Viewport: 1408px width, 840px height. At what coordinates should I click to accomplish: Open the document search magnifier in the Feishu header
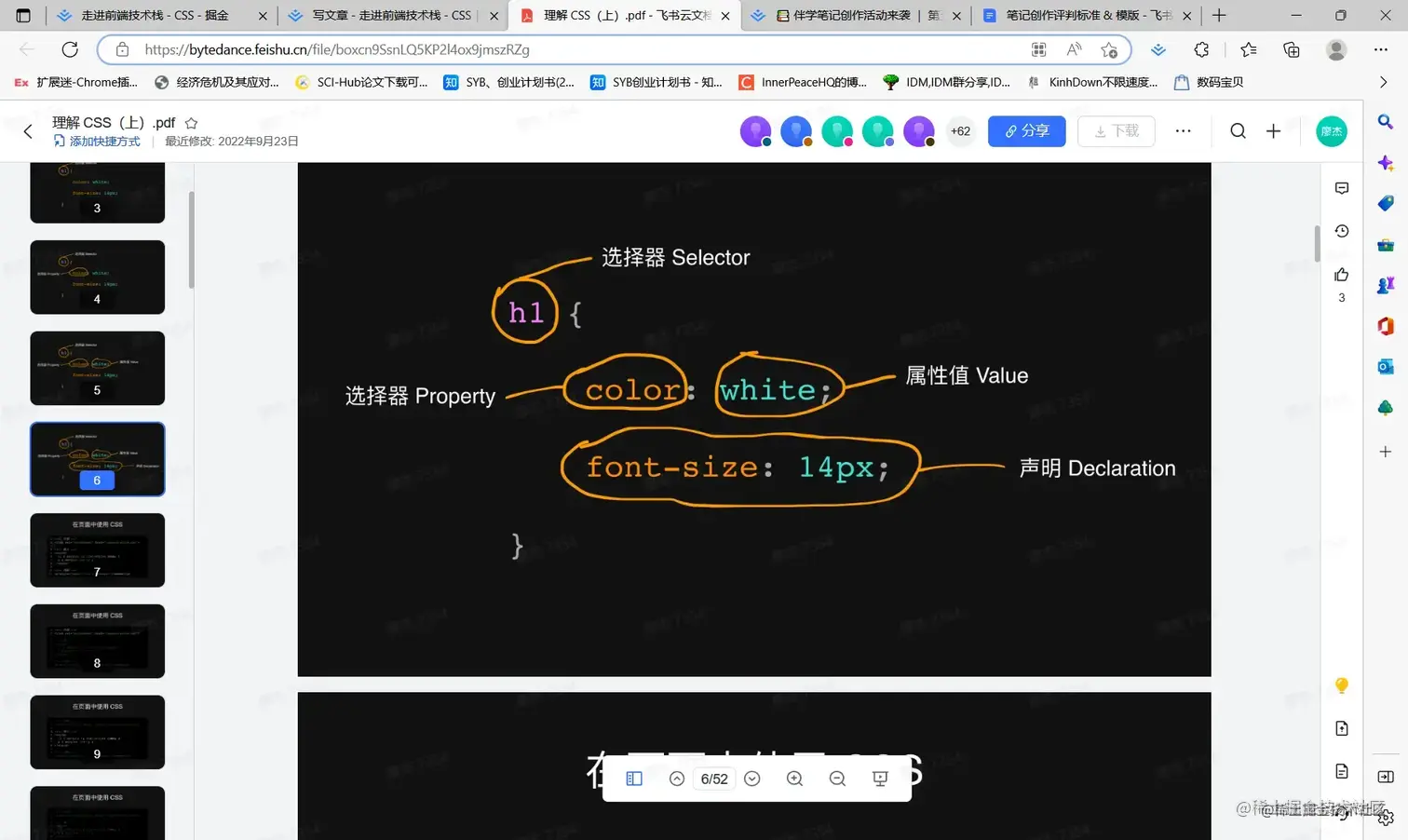coord(1238,131)
